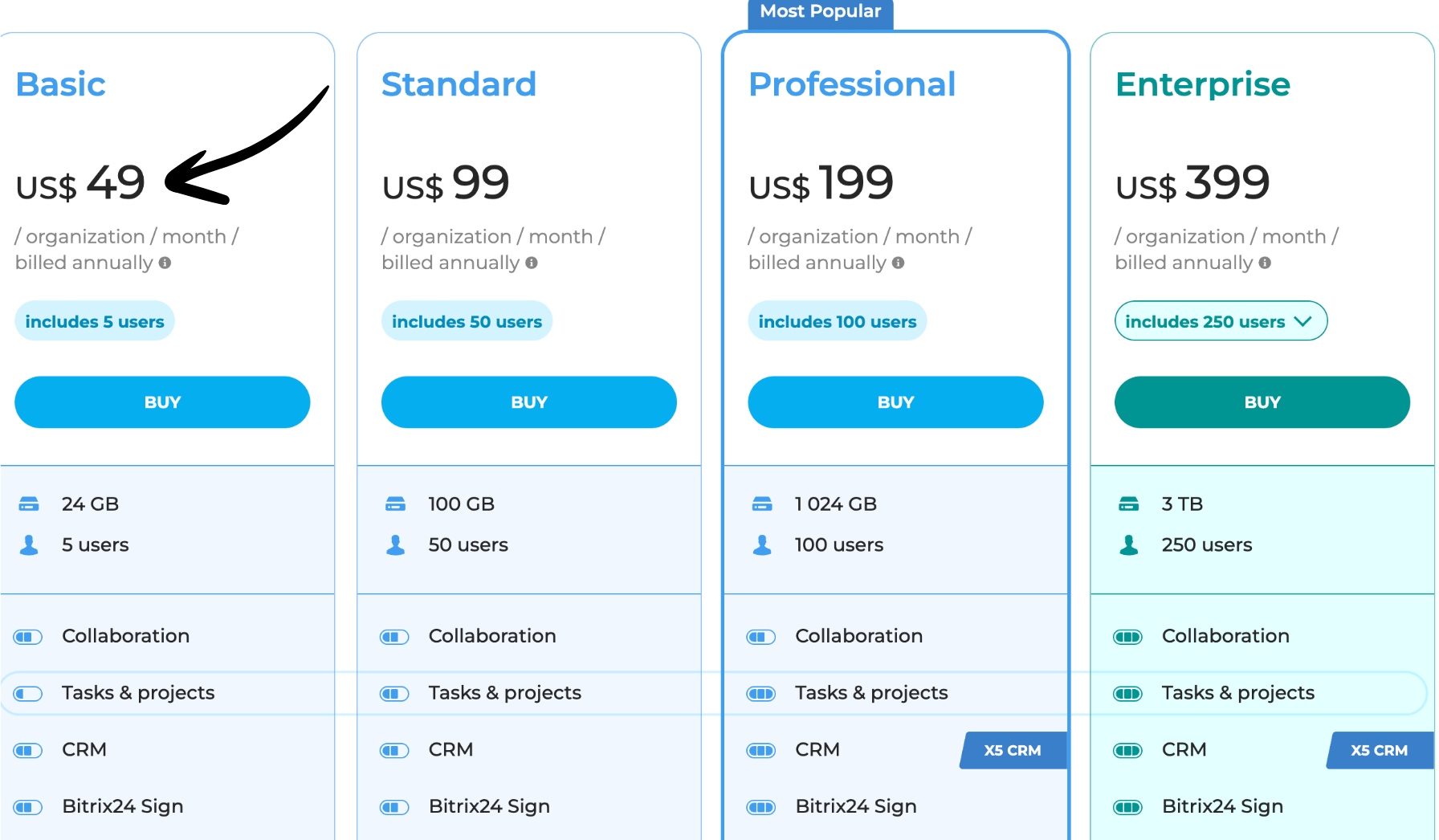Click the info icon under Professional price
This screenshot has width=1439, height=840.
[898, 263]
